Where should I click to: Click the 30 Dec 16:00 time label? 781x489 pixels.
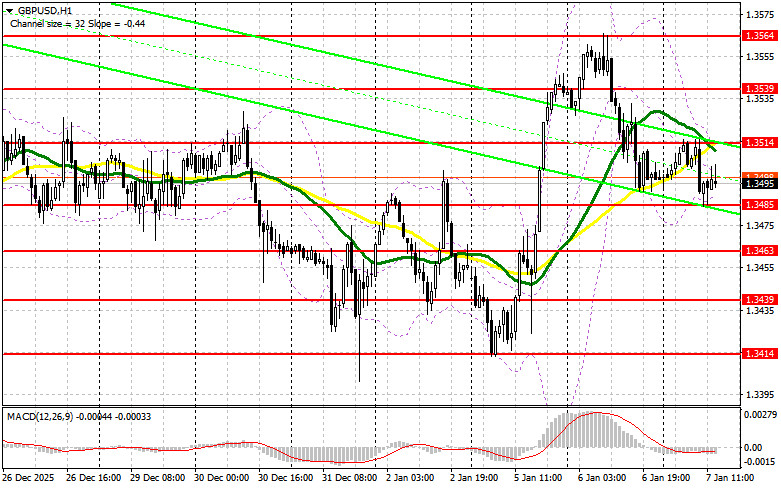(286, 478)
